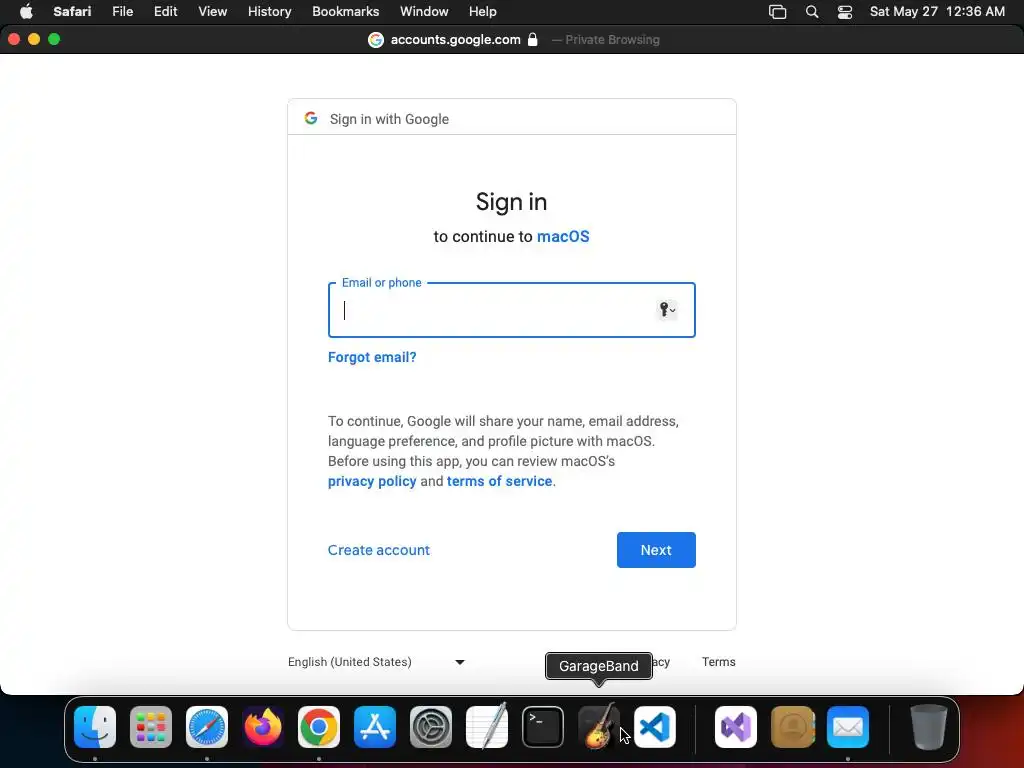Open Finder from the Dock

pyautogui.click(x=95, y=727)
